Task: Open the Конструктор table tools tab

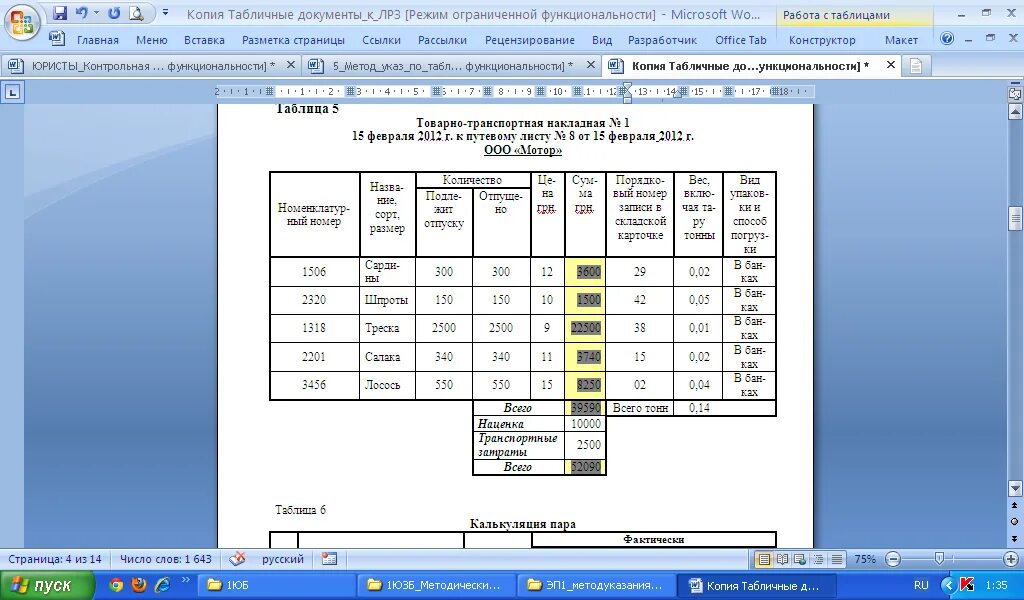Action: click(822, 40)
